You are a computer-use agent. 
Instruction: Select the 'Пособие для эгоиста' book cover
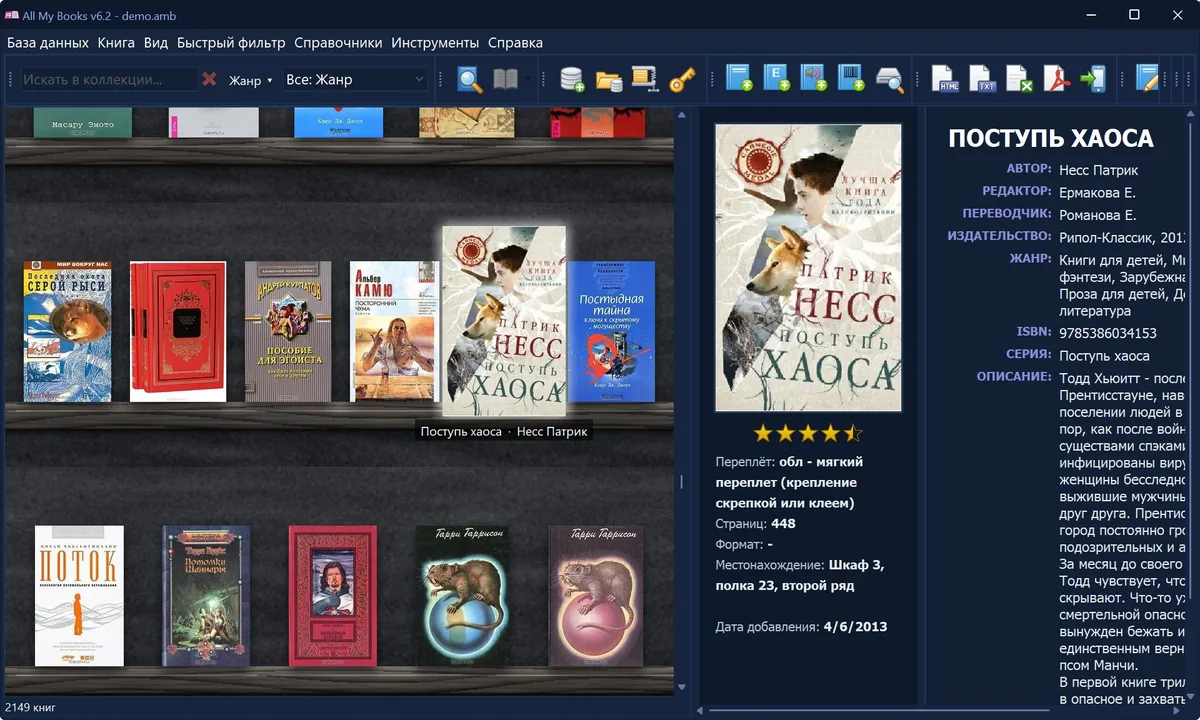(288, 332)
